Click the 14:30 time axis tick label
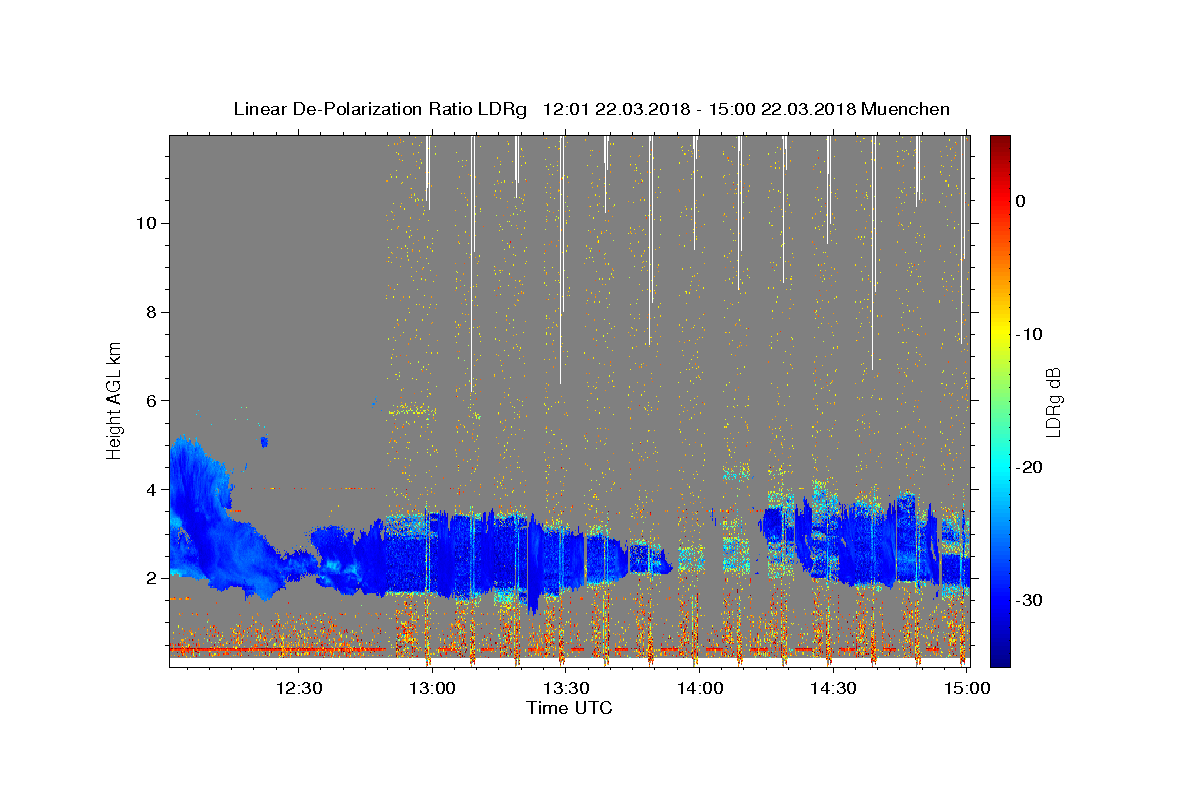This screenshot has width=1200, height=800. point(833,688)
